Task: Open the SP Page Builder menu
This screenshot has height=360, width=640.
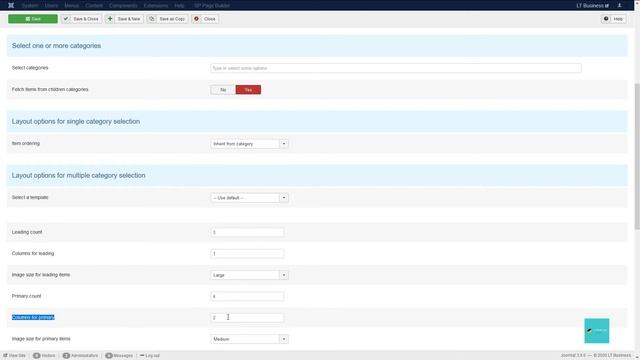Action: [x=212, y=6]
